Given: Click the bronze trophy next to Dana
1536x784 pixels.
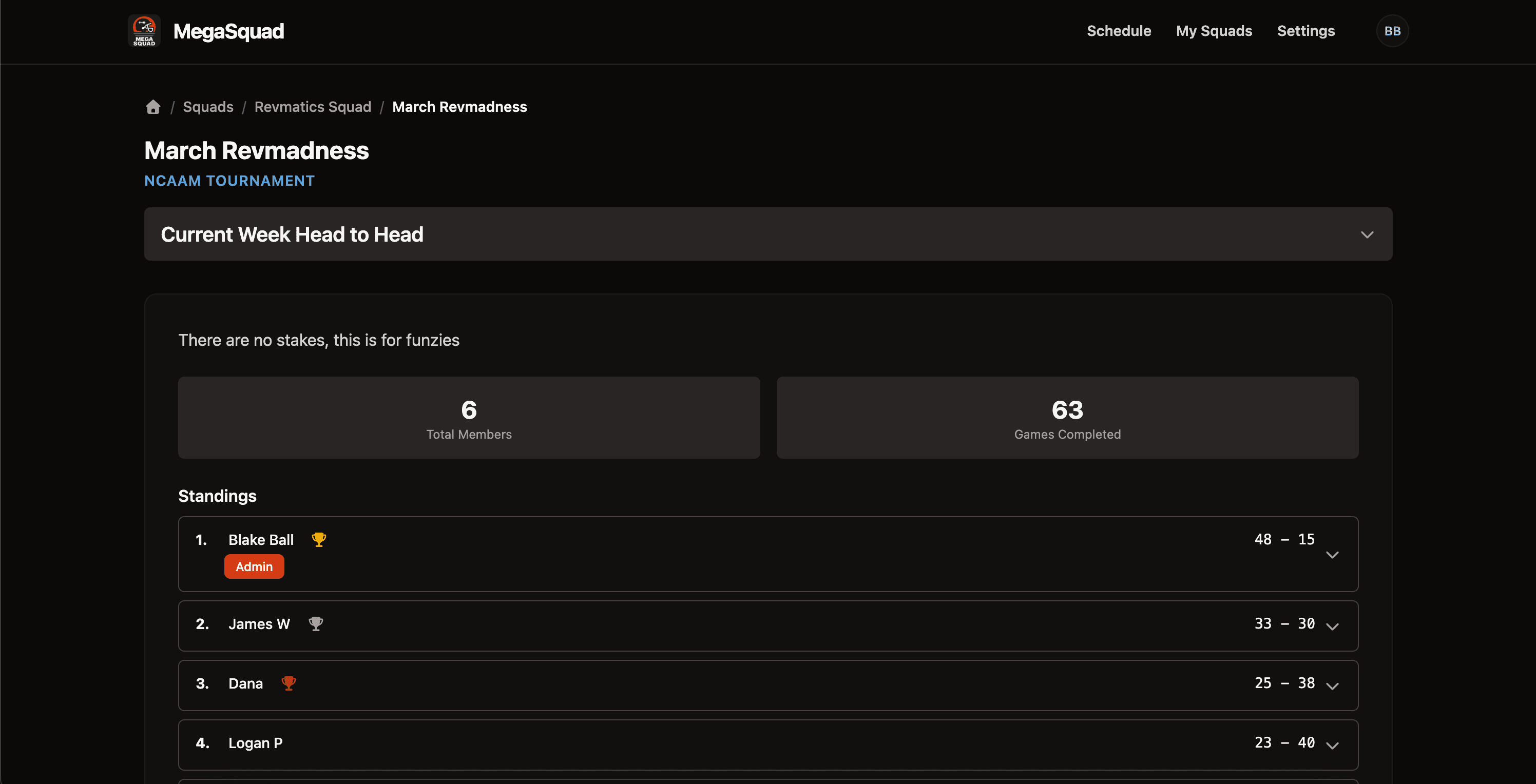Looking at the screenshot, I should pyautogui.click(x=289, y=683).
